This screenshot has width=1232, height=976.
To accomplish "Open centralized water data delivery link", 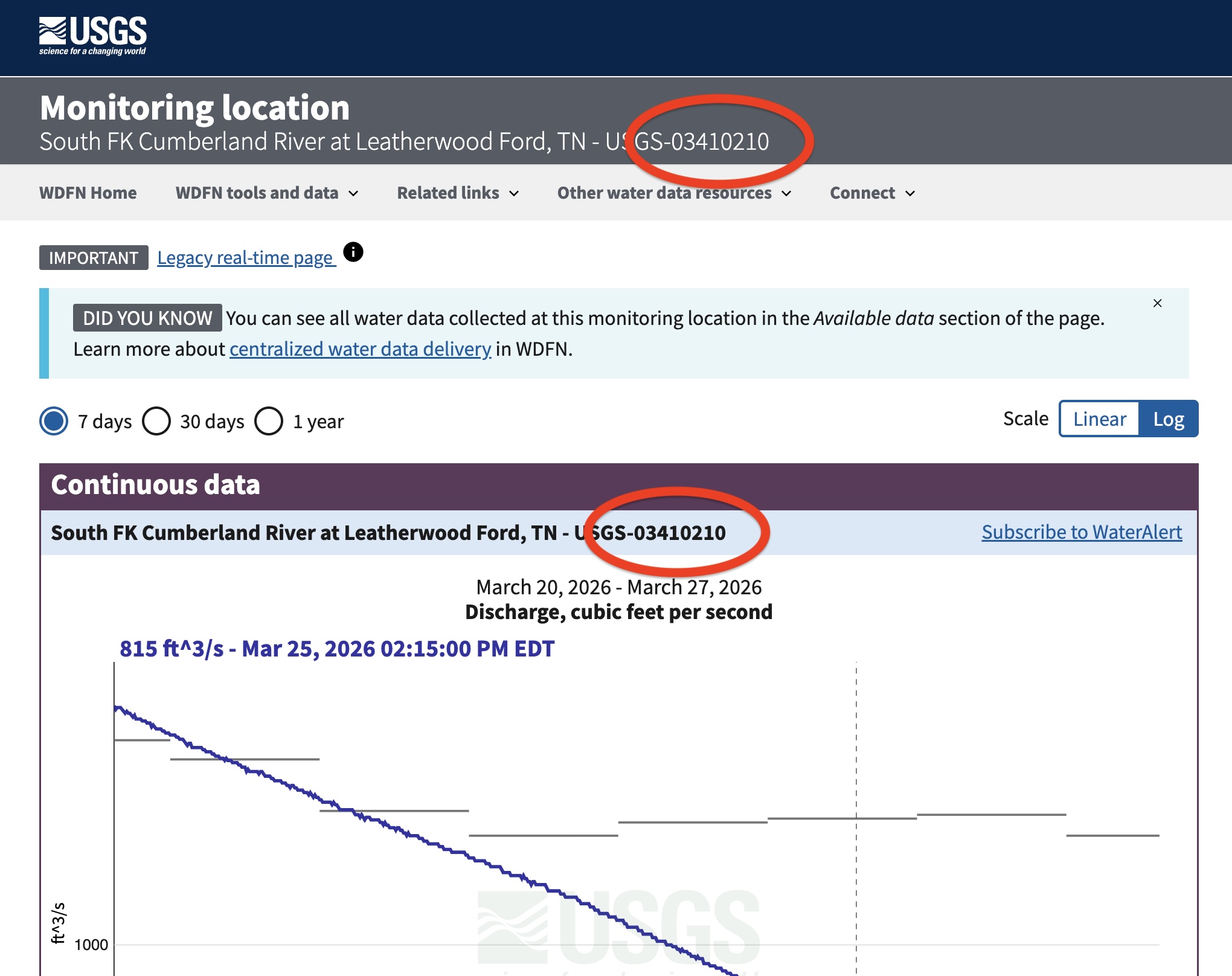I will (360, 349).
